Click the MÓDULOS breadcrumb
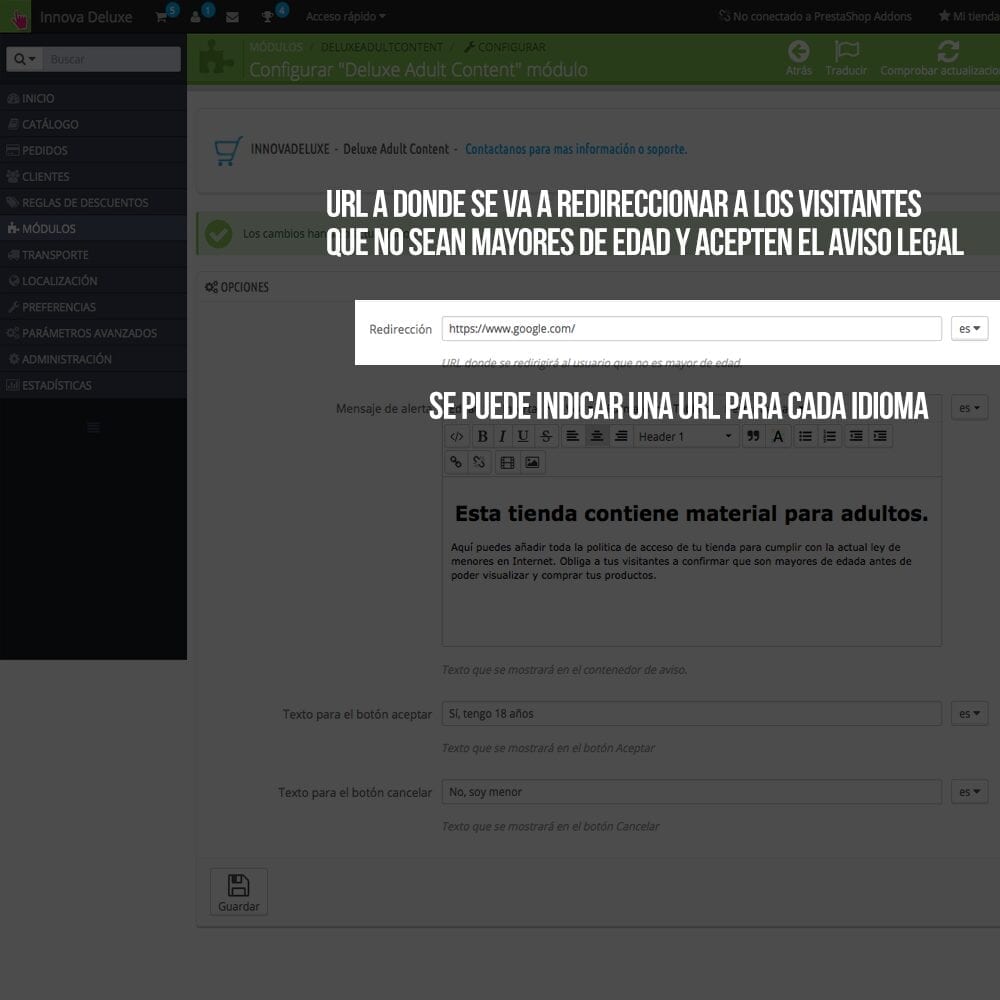The width and height of the screenshot is (1000, 1000). click(x=276, y=47)
